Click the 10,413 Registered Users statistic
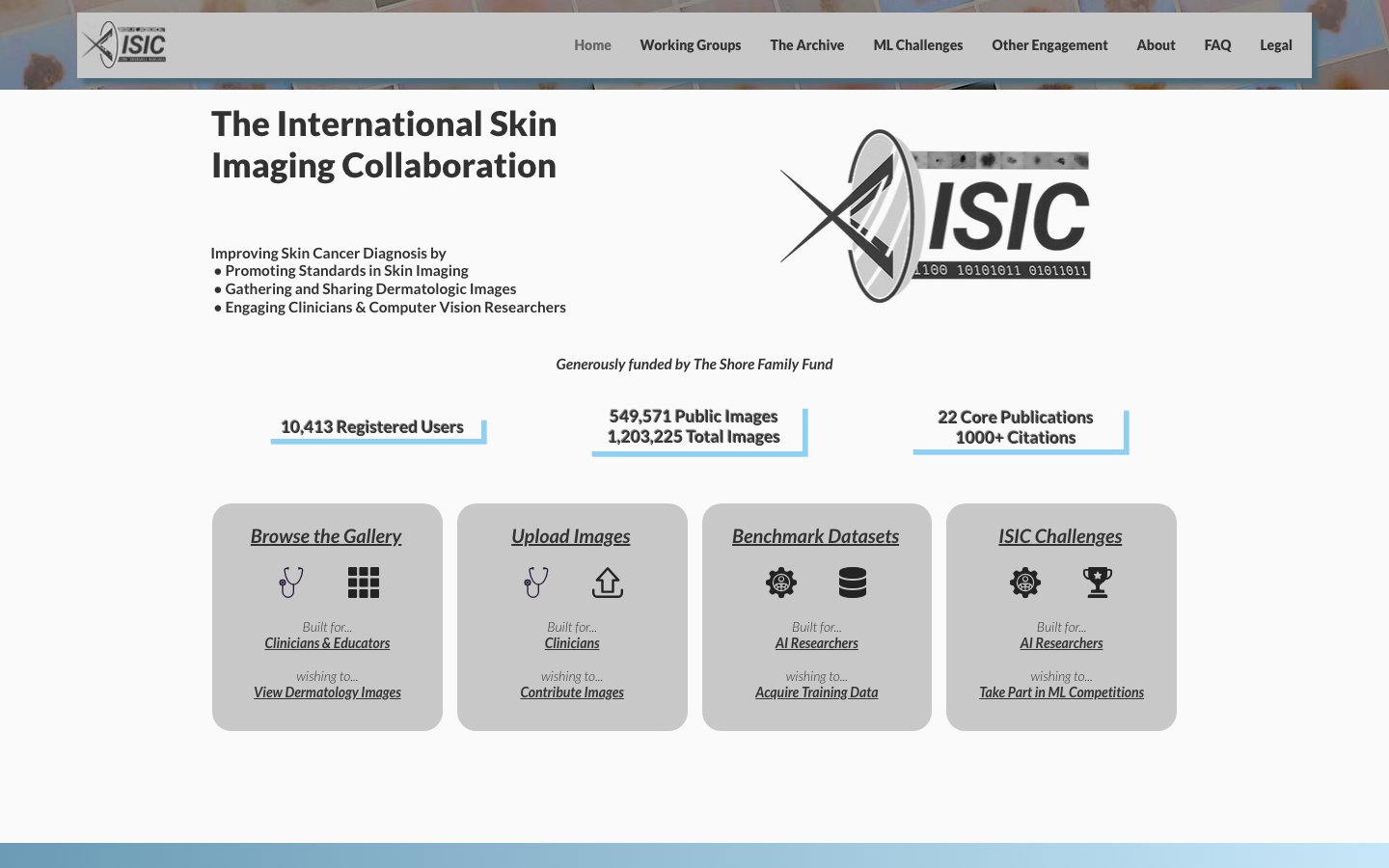This screenshot has width=1389, height=868. (372, 427)
